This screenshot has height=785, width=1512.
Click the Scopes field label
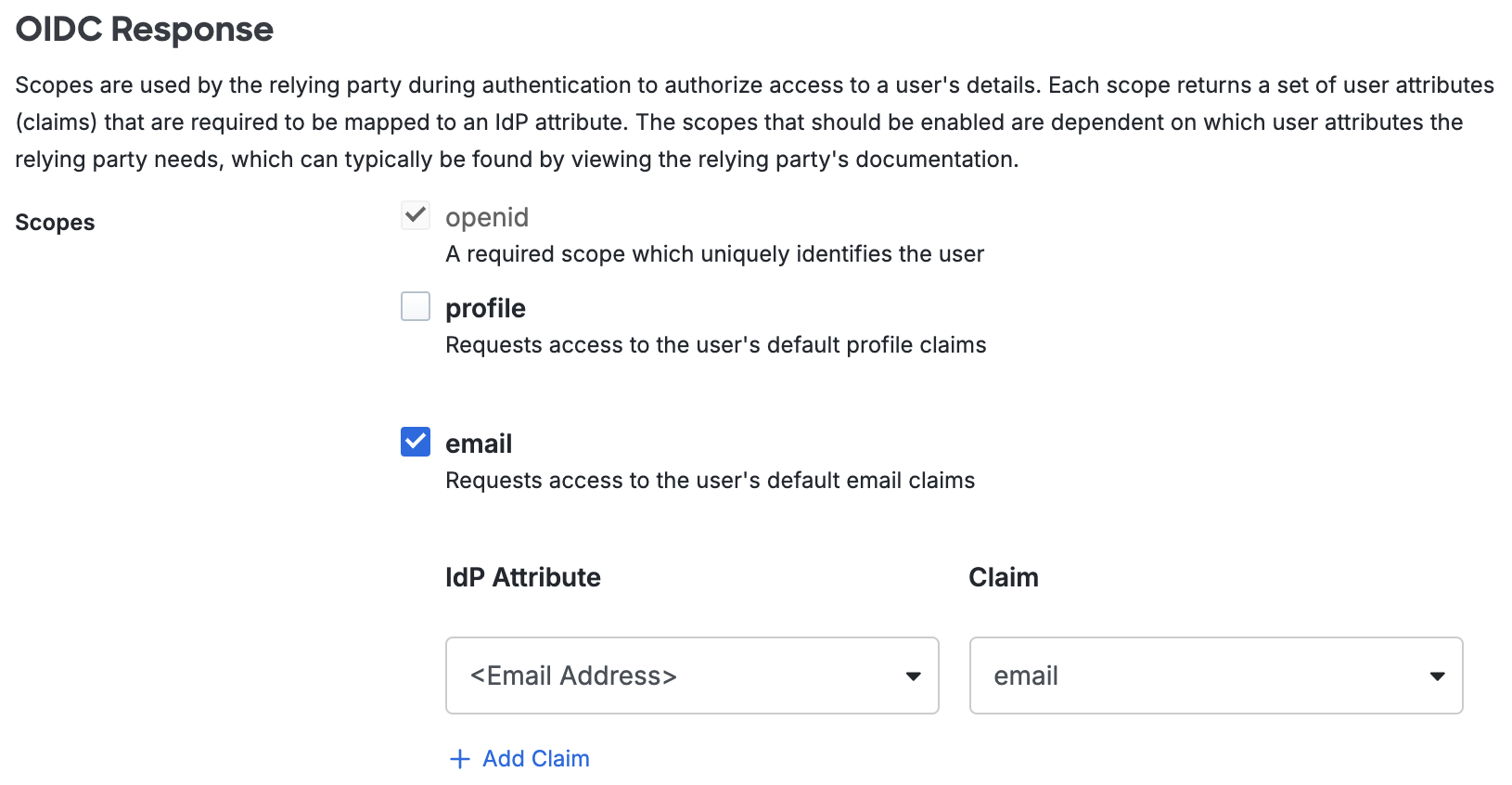(55, 223)
